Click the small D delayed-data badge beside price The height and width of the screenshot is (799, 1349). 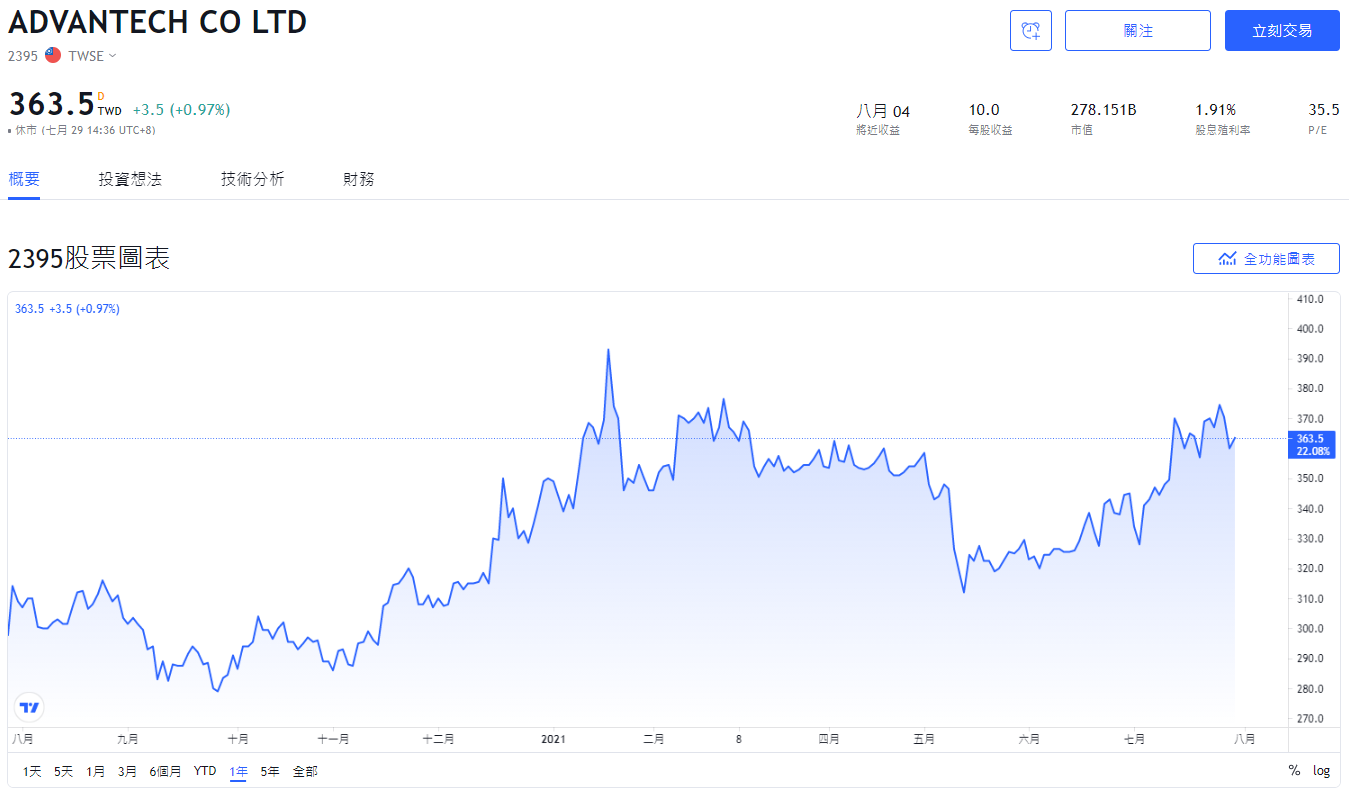100,97
